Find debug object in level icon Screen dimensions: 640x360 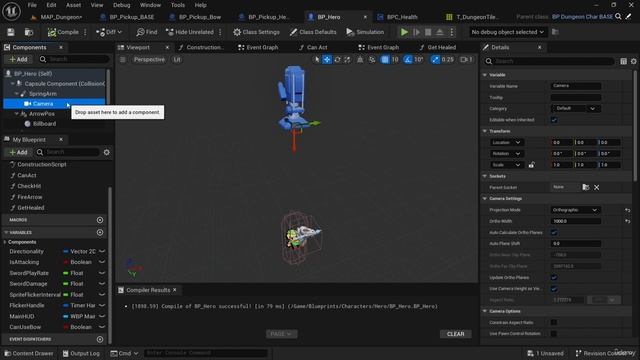tap(555, 32)
